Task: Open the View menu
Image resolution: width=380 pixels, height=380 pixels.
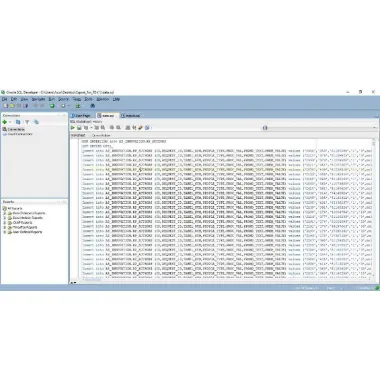Action: click(x=24, y=99)
